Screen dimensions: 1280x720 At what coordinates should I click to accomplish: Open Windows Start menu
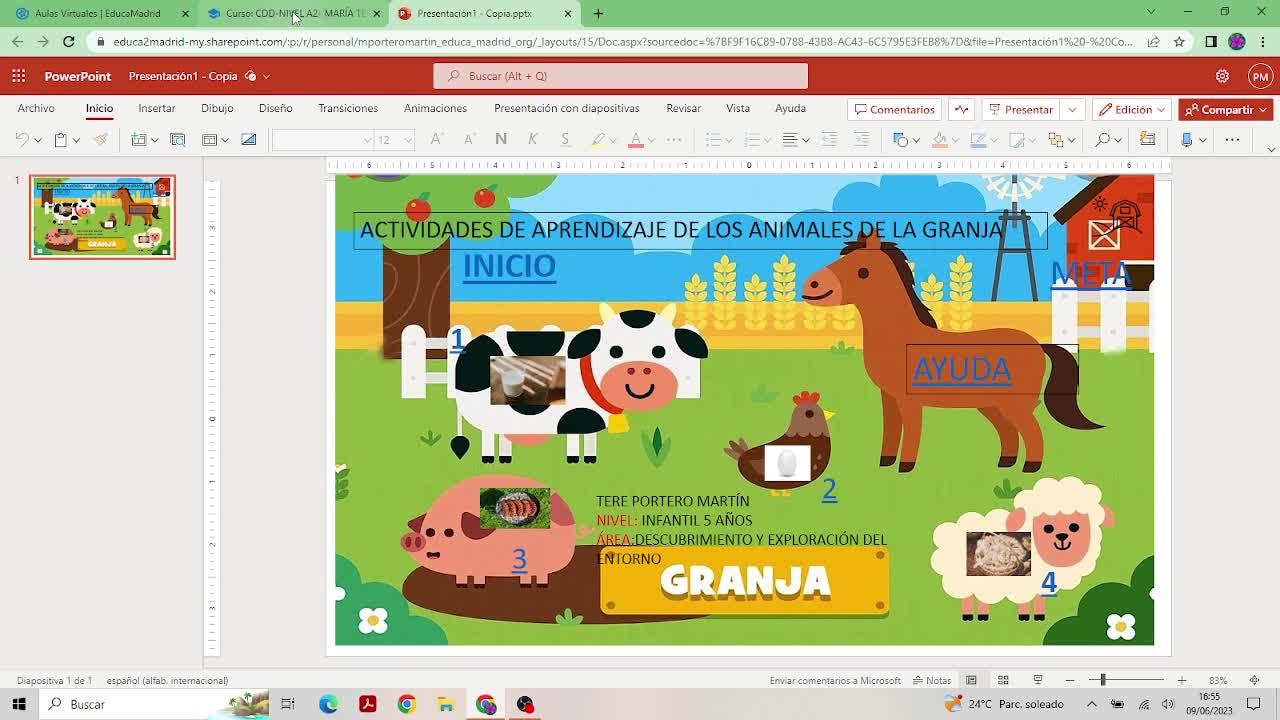[x=19, y=704]
